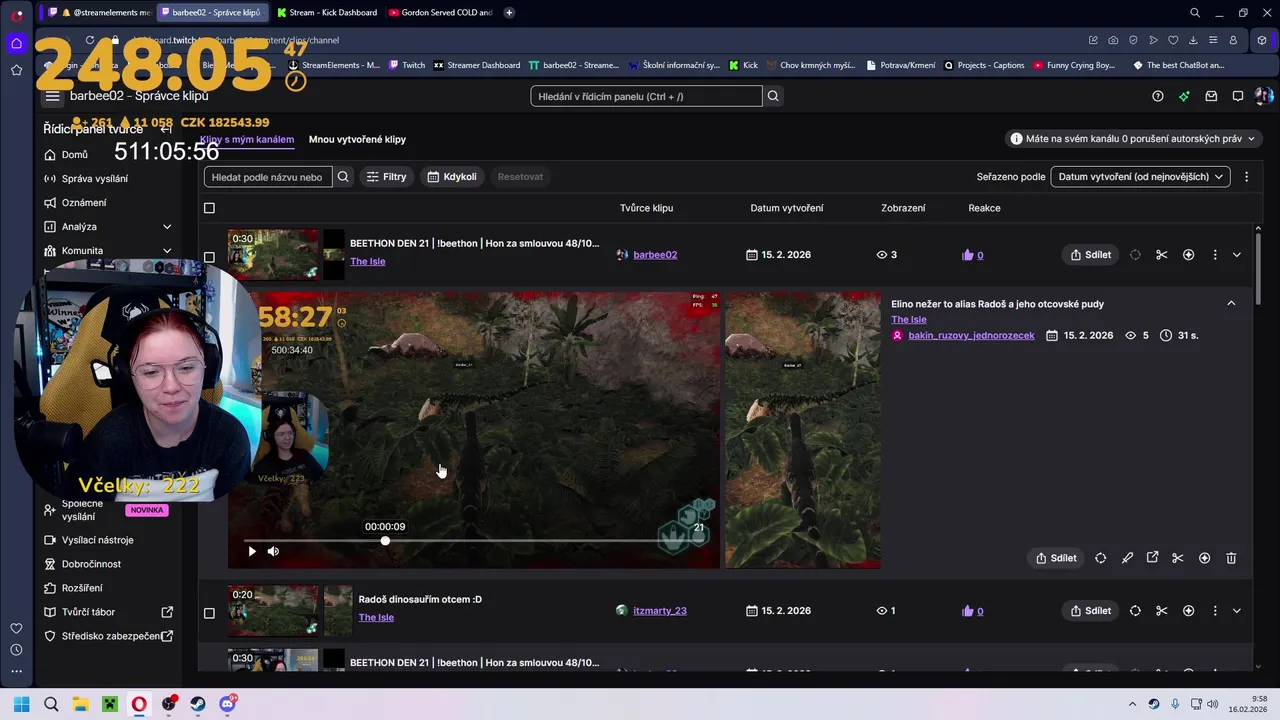This screenshot has height=720, width=1280.
Task: Open the Filtry filter options
Action: pyautogui.click(x=386, y=177)
